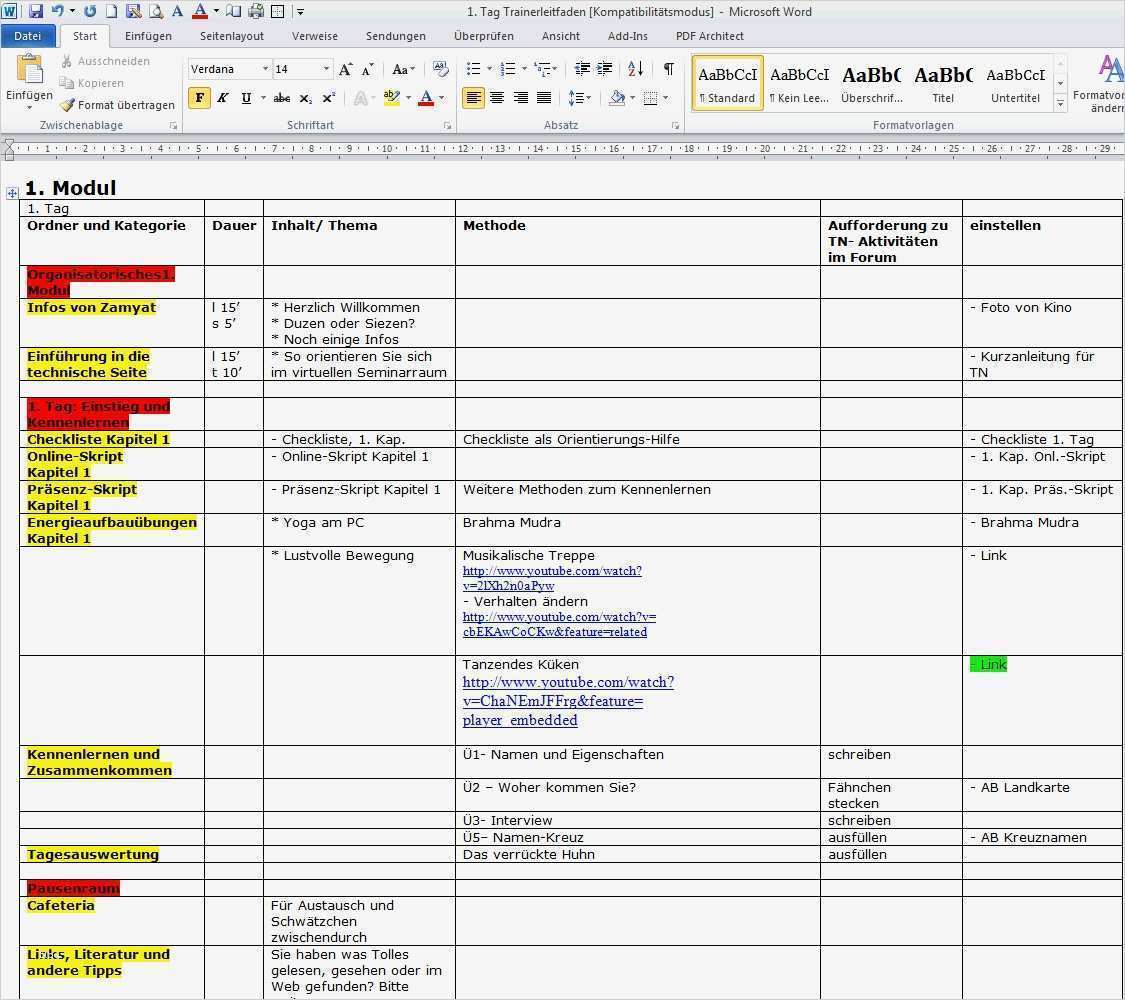Image resolution: width=1125 pixels, height=1000 pixels.
Task: Click the ruler's left indent marker
Action: (x=9, y=149)
